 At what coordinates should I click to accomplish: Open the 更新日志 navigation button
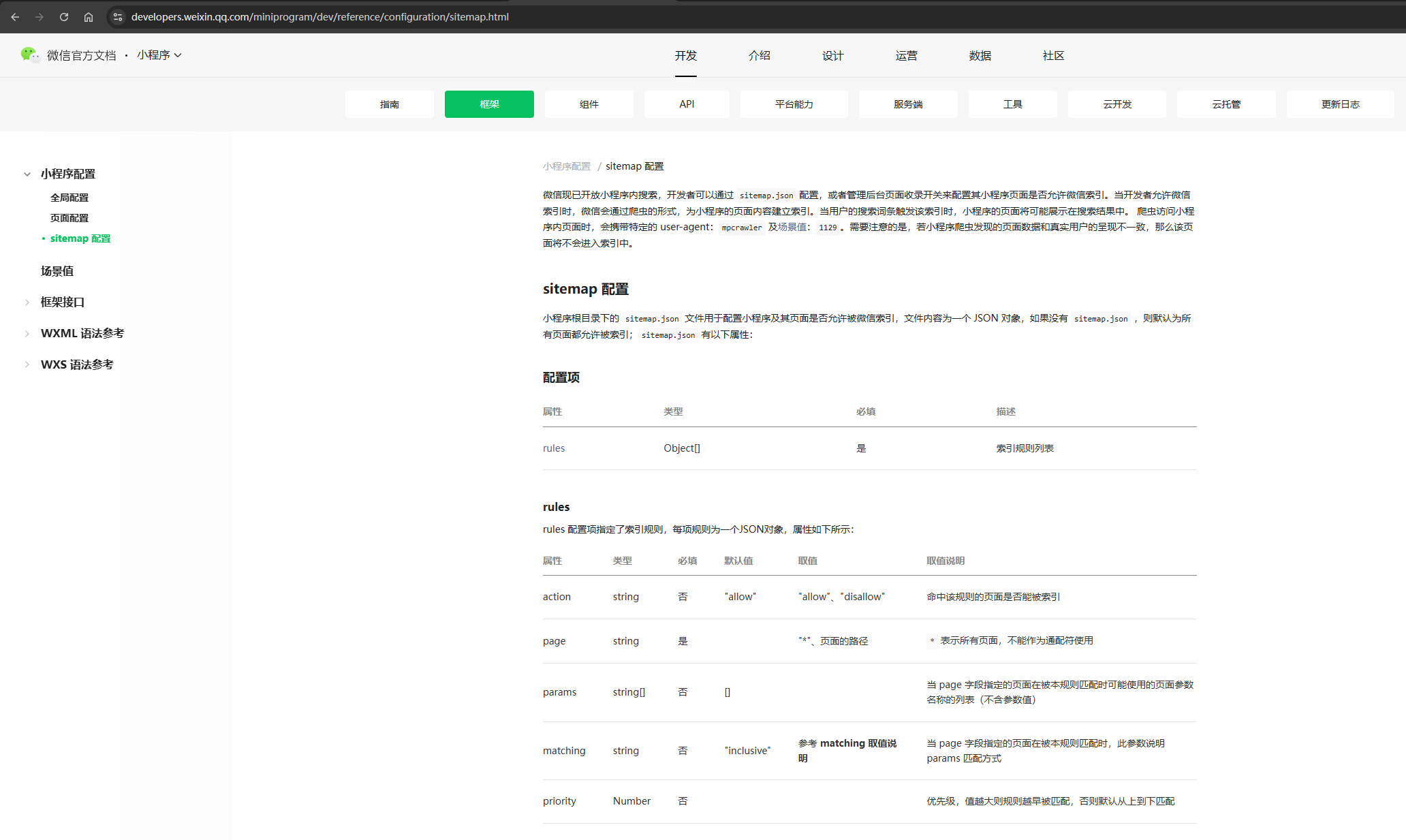pyautogui.click(x=1340, y=104)
